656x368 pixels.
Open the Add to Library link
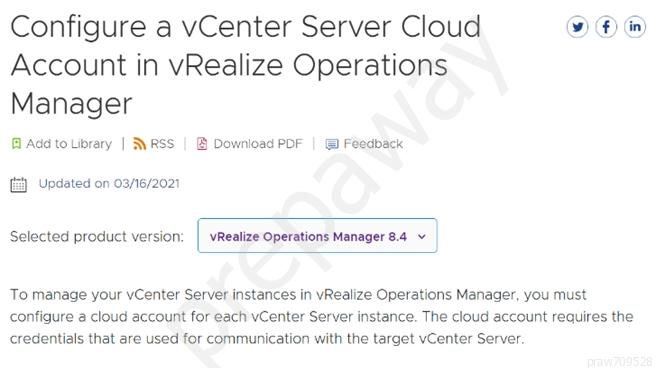(69, 143)
